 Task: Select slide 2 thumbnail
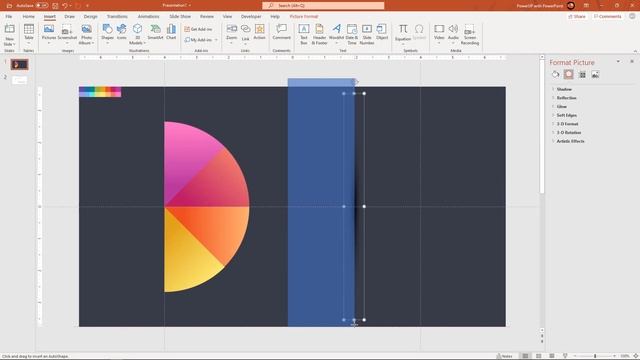pos(20,80)
